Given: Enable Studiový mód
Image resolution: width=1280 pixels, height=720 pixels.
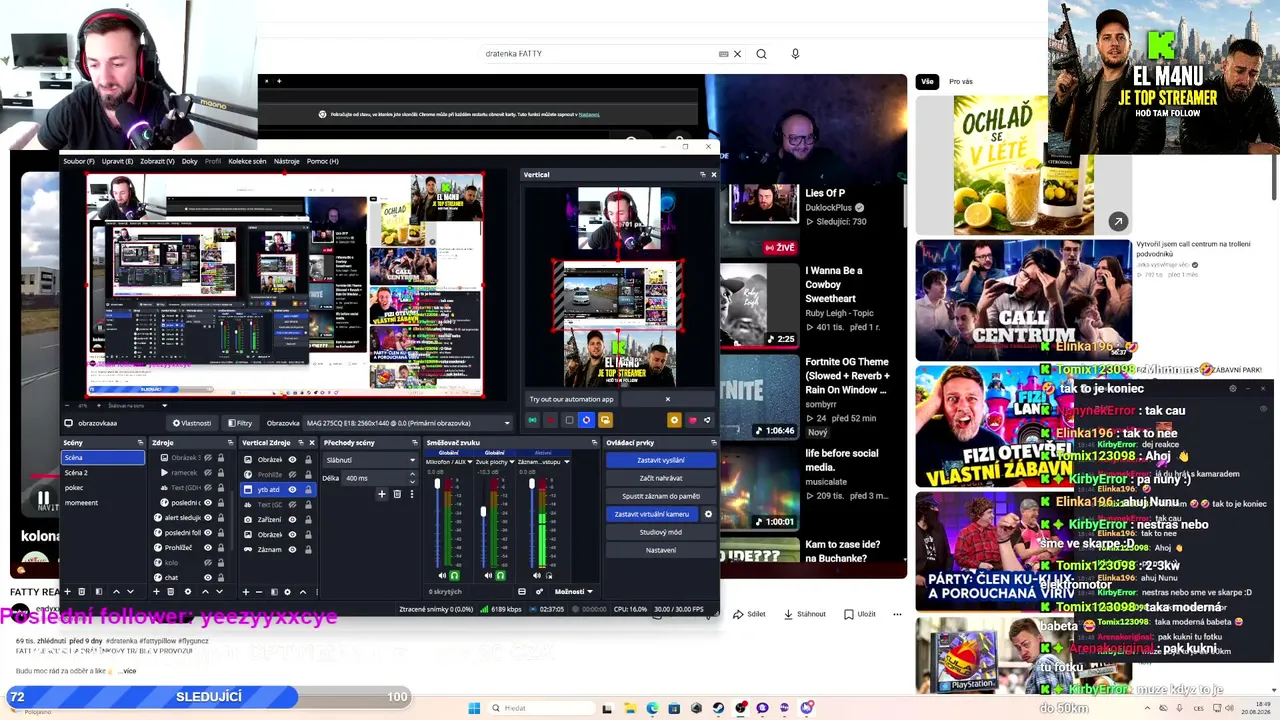Looking at the screenshot, I should pos(661,532).
